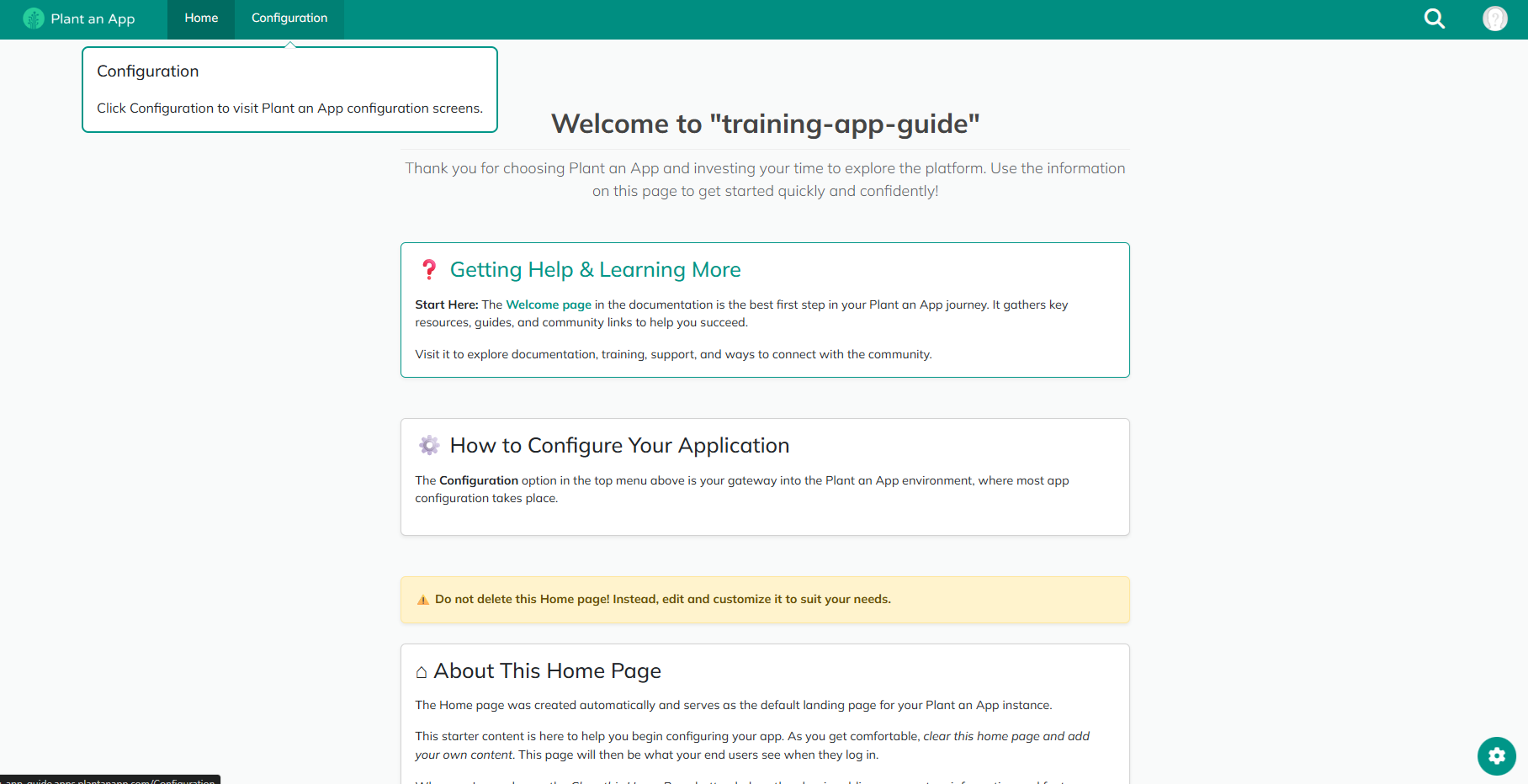Click the warning triangle in the yellow banner
1528x784 pixels.
click(x=423, y=599)
